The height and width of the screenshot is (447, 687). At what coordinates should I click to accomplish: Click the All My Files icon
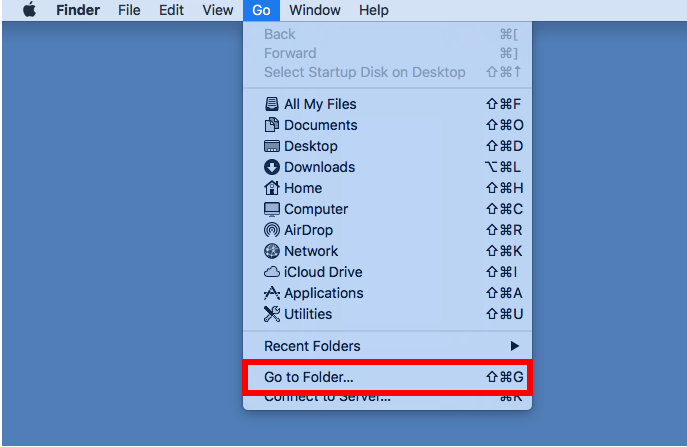[x=272, y=104]
